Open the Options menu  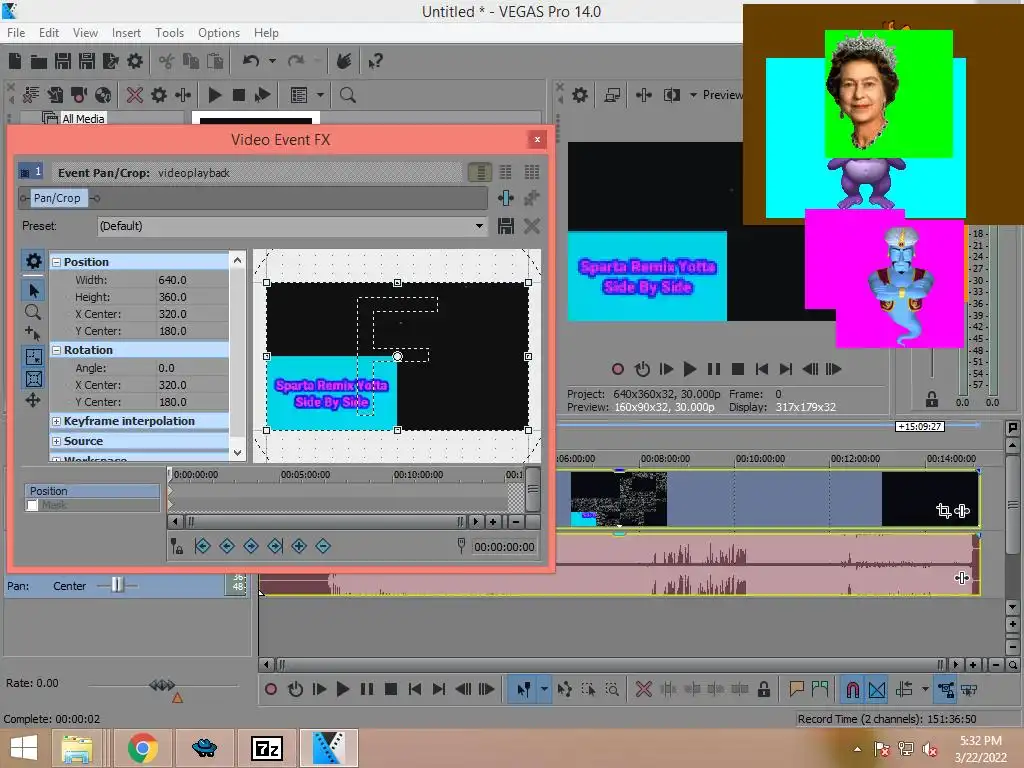(x=219, y=33)
